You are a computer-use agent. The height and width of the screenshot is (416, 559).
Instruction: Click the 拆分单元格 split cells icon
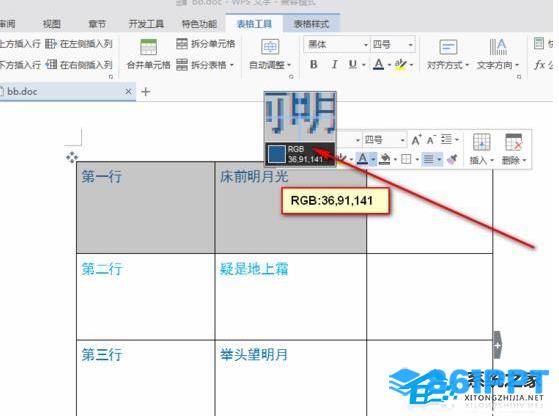click(x=182, y=44)
